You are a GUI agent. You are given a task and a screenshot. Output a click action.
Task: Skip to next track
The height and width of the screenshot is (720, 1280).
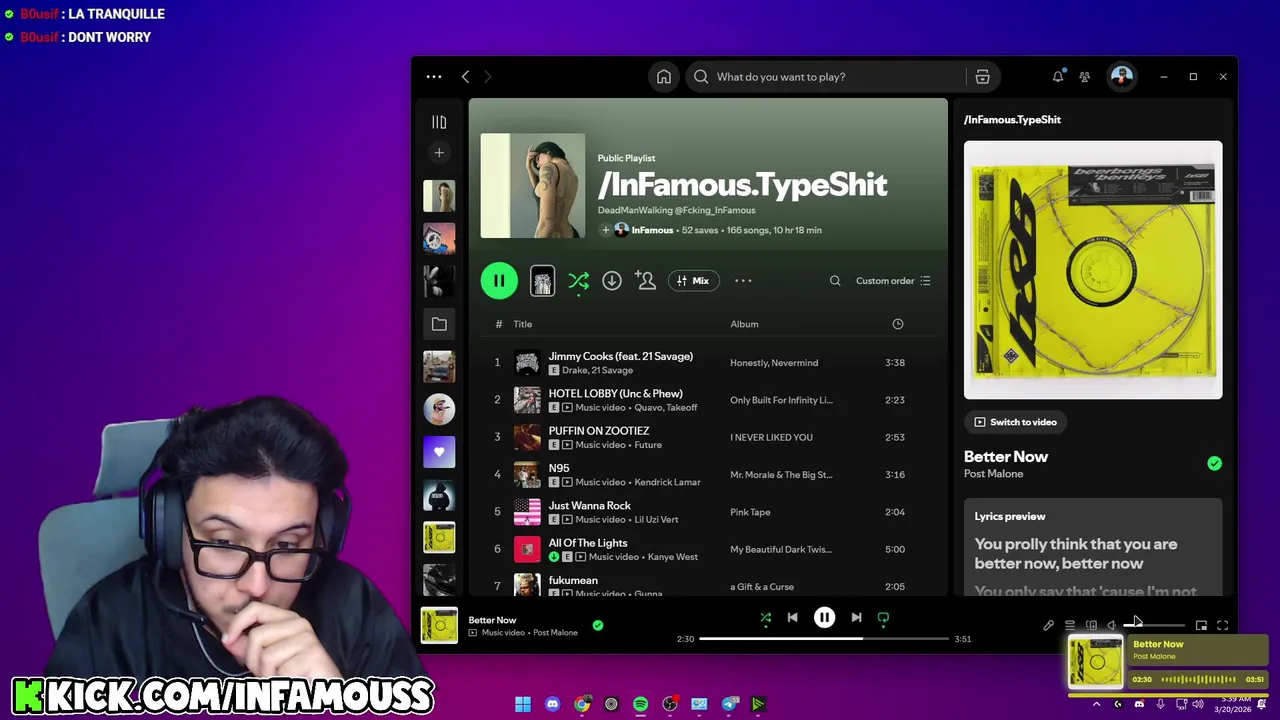click(x=856, y=618)
